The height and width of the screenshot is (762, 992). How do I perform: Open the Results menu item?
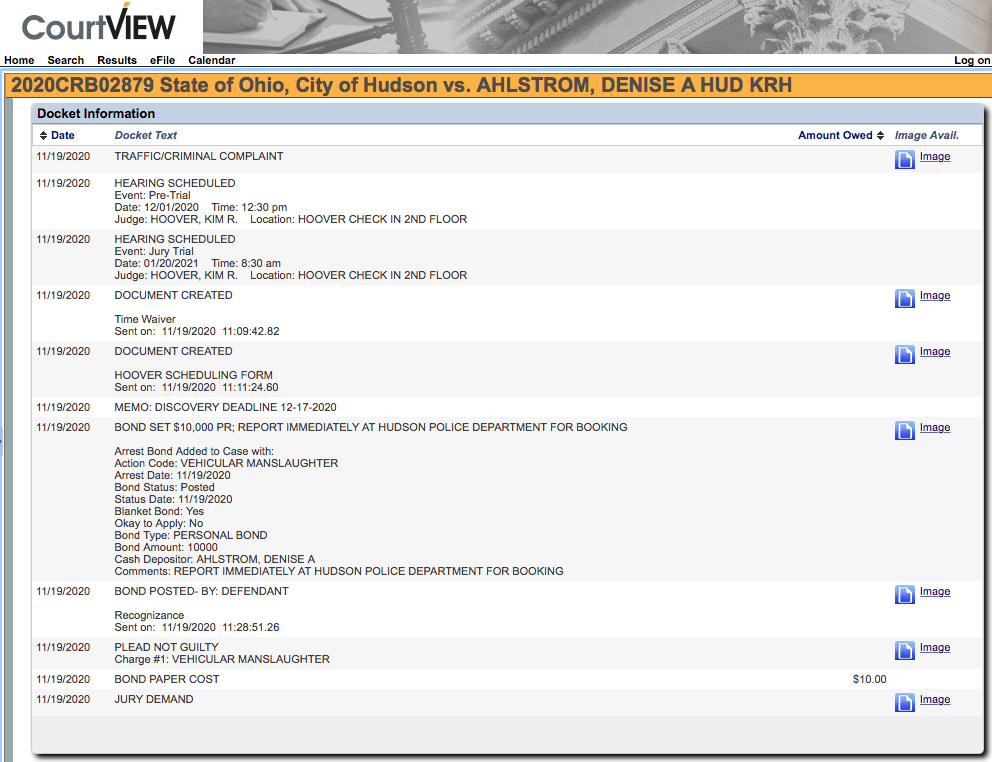click(117, 60)
